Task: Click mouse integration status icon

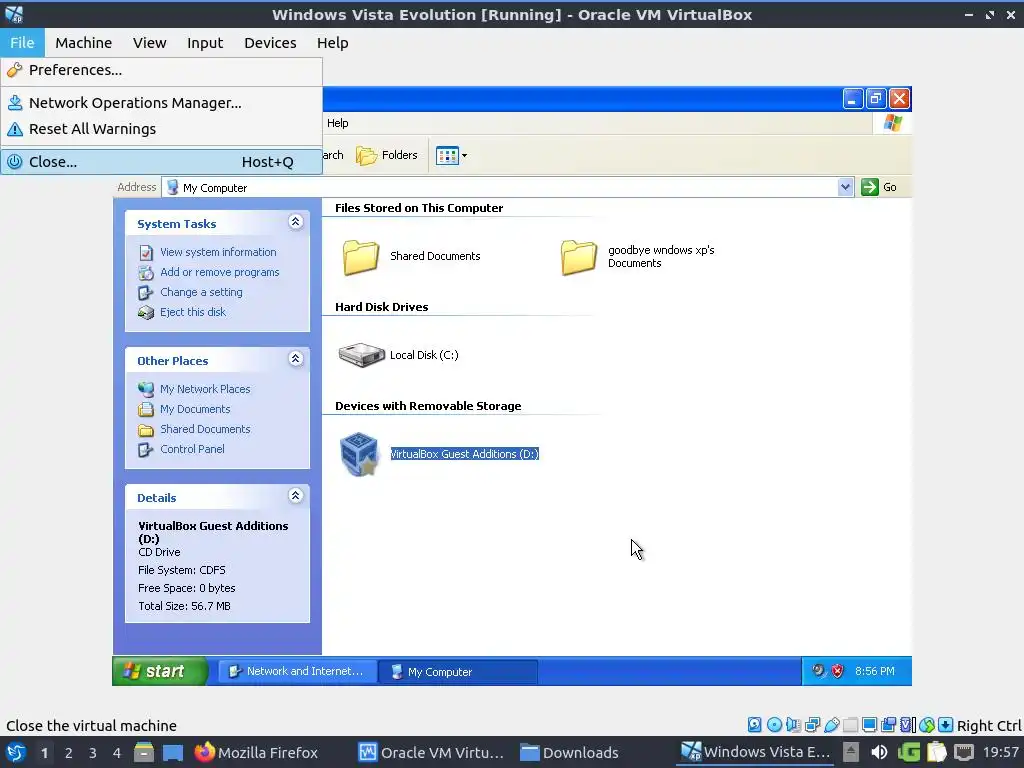Action: click(x=926, y=725)
